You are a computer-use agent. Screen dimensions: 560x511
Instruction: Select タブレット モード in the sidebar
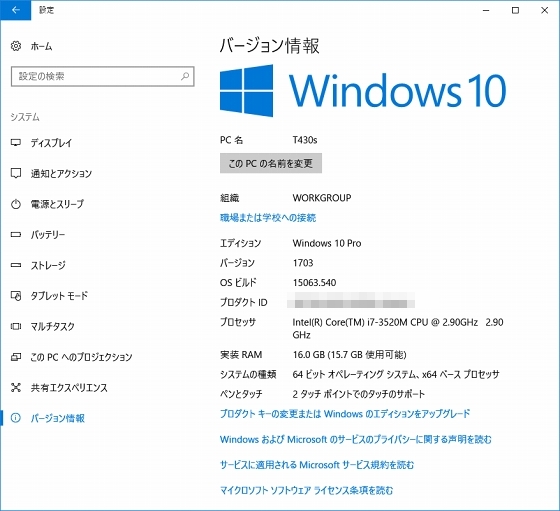[x=59, y=296]
